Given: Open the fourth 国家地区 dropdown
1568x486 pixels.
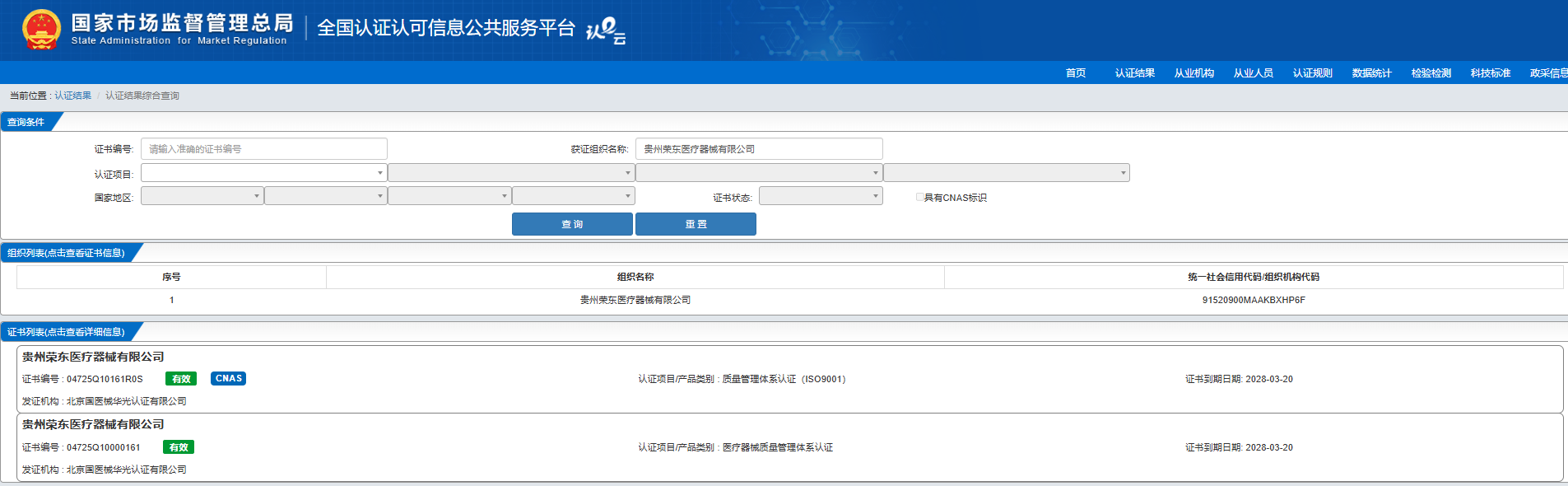Looking at the screenshot, I should coord(574,196).
